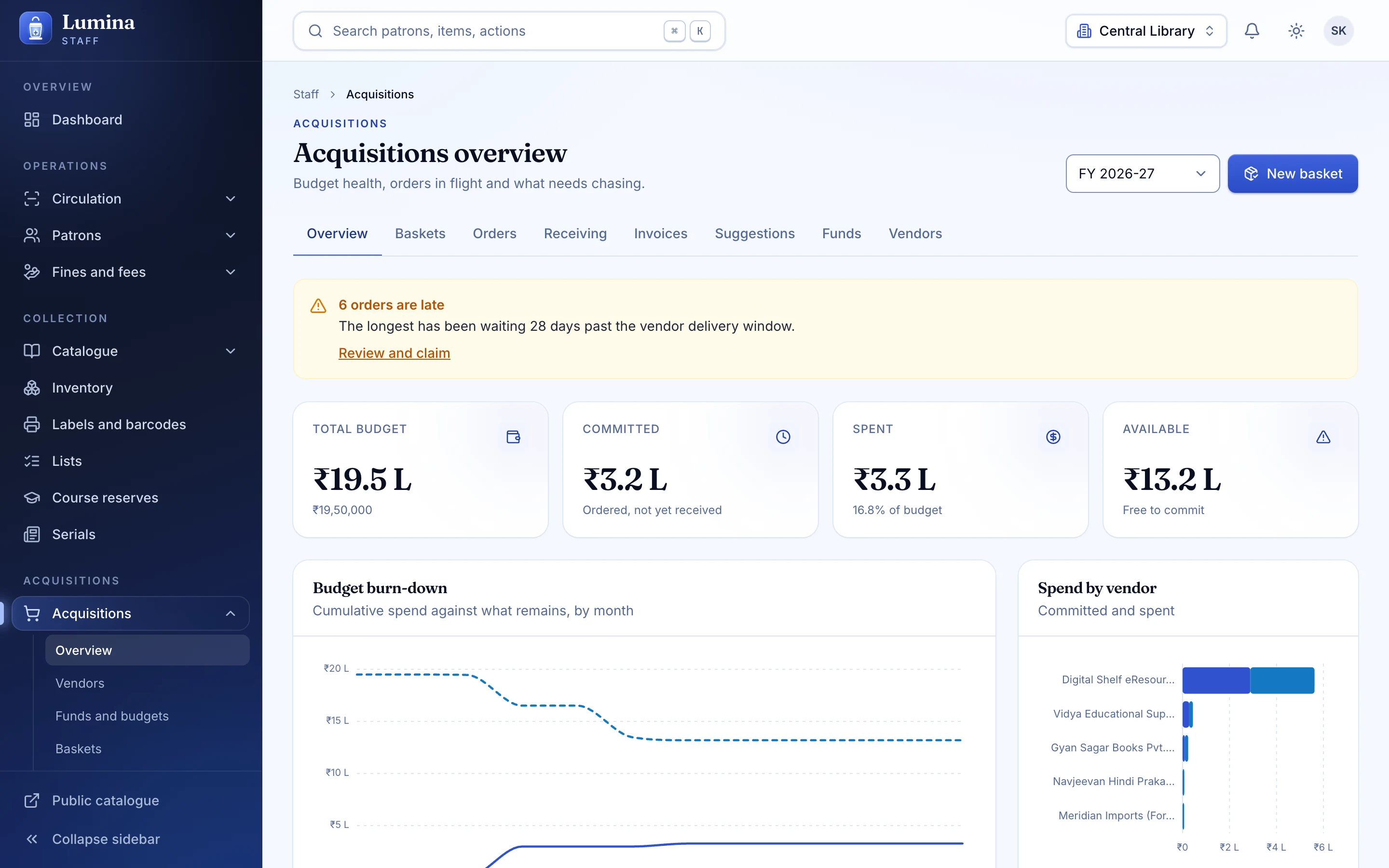
Task: Click the Digital Shelf eResources spend bar
Action: point(1248,680)
